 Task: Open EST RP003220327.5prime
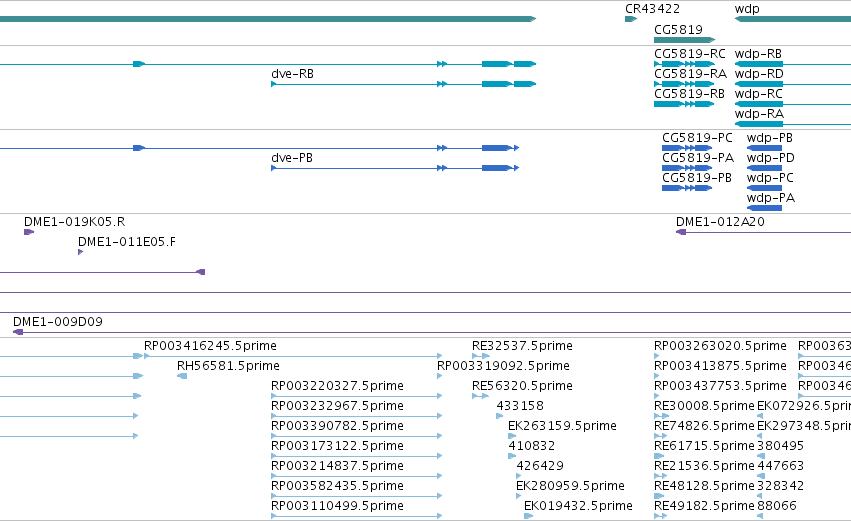tap(338, 386)
